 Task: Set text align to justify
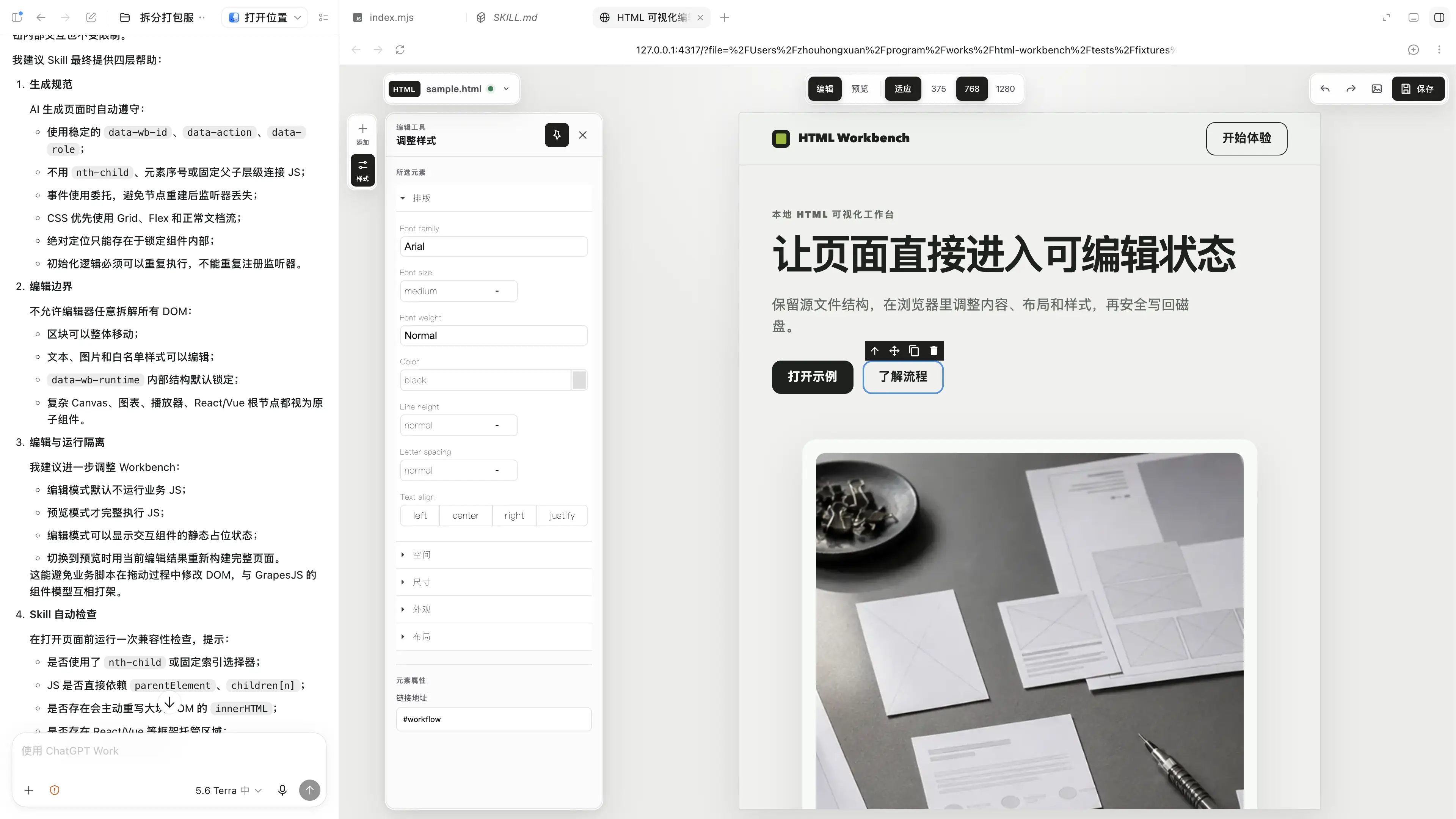562,516
